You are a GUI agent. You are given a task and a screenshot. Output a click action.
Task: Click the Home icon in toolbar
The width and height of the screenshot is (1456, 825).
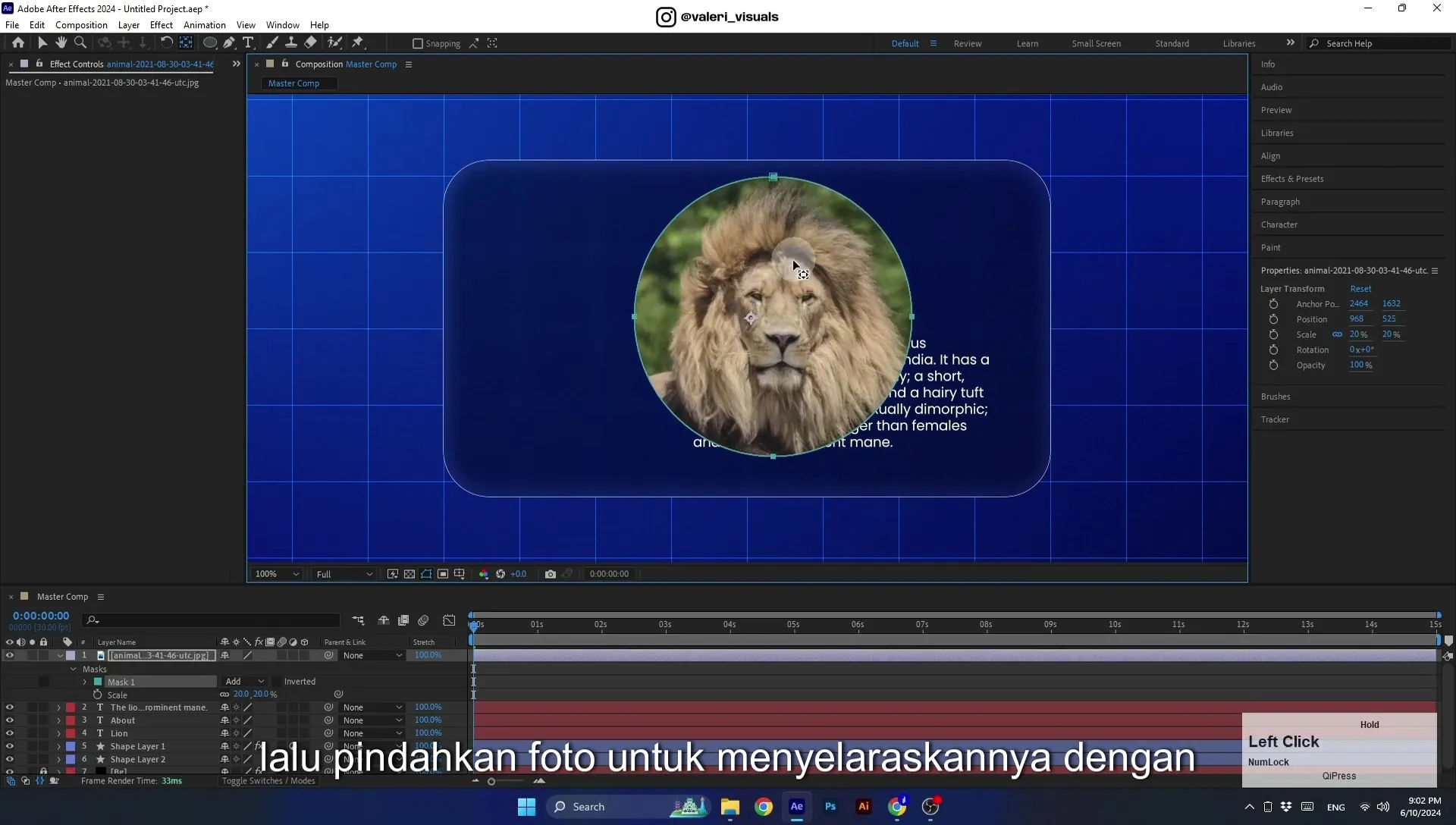tap(18, 43)
